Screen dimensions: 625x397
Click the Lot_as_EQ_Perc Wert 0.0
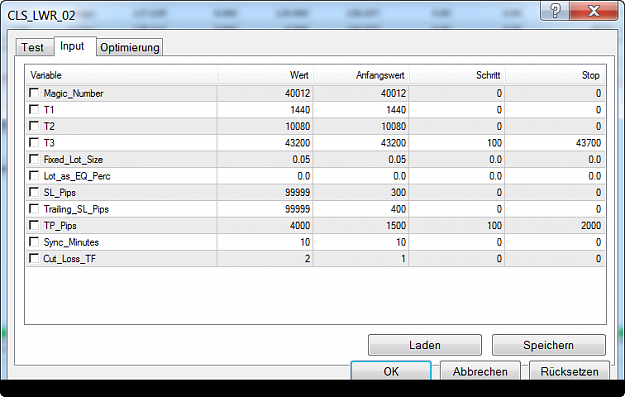[x=304, y=176]
